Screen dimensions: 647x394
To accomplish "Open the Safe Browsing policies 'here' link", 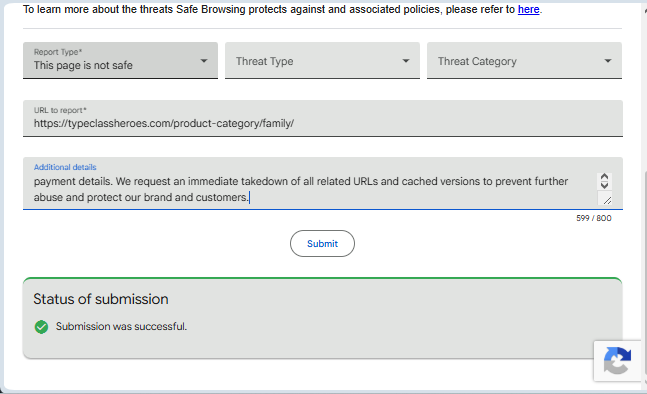I will pos(528,9).
